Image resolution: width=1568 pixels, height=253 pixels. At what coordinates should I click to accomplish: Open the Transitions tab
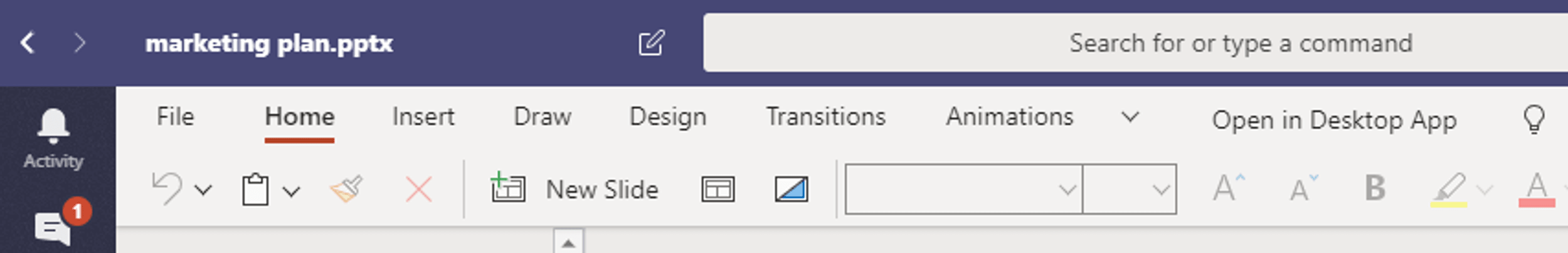(x=826, y=117)
